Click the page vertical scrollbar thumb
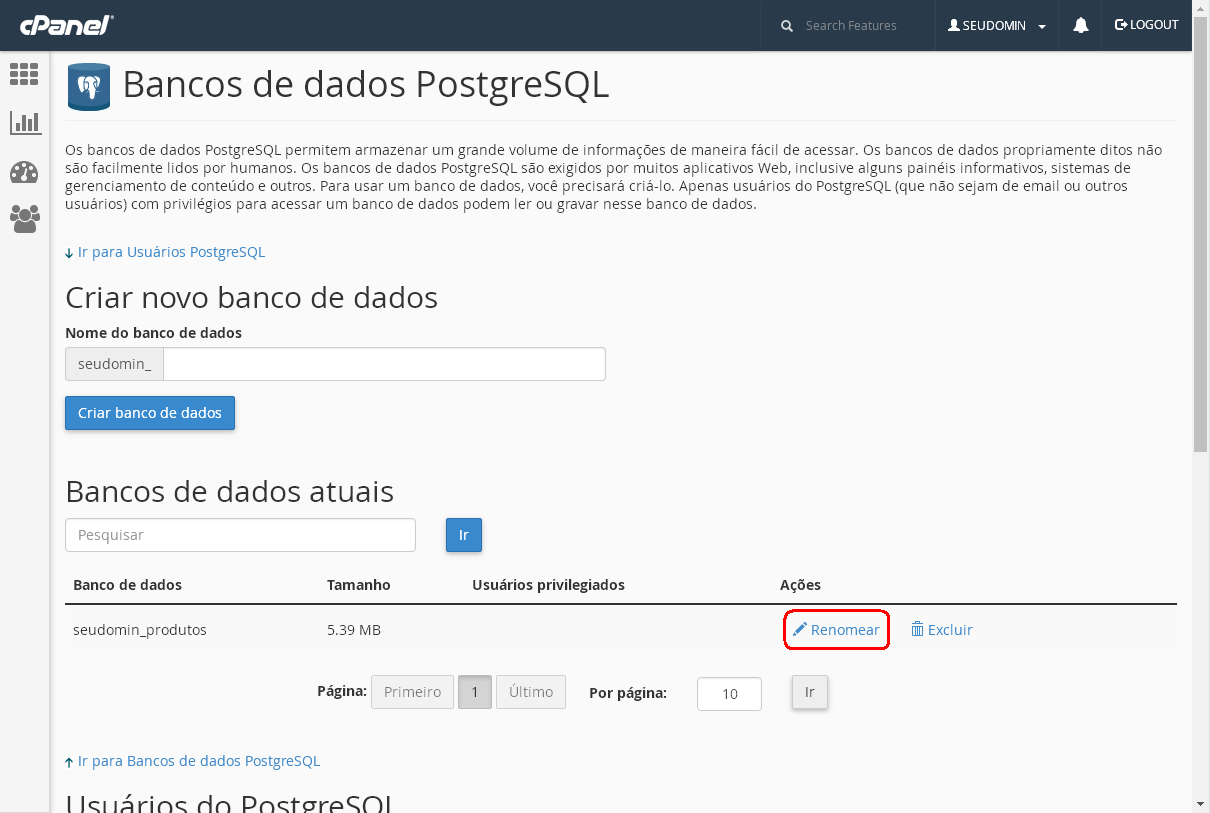This screenshot has width=1210, height=813. (1201, 236)
